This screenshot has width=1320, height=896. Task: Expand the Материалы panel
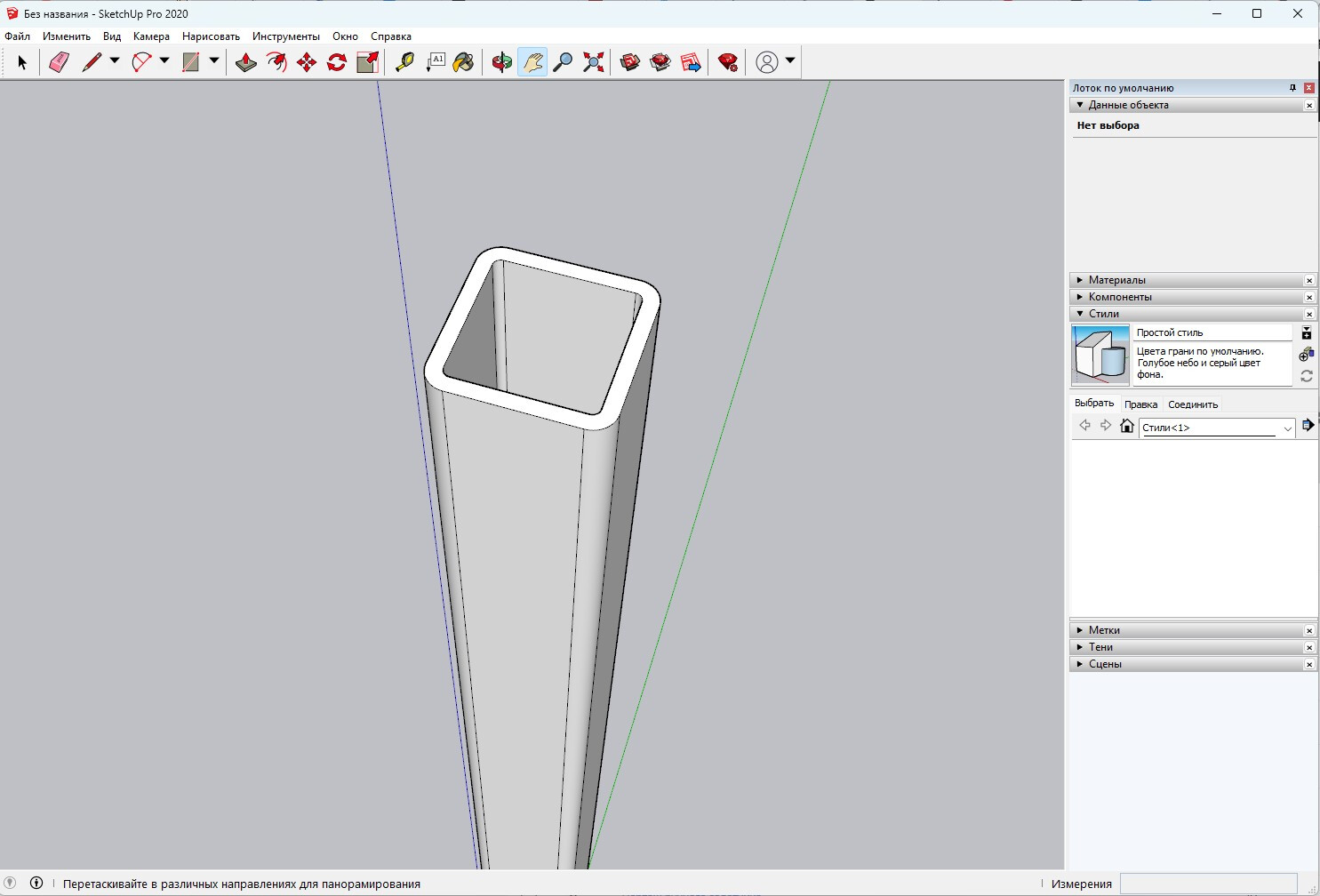pos(1080,280)
